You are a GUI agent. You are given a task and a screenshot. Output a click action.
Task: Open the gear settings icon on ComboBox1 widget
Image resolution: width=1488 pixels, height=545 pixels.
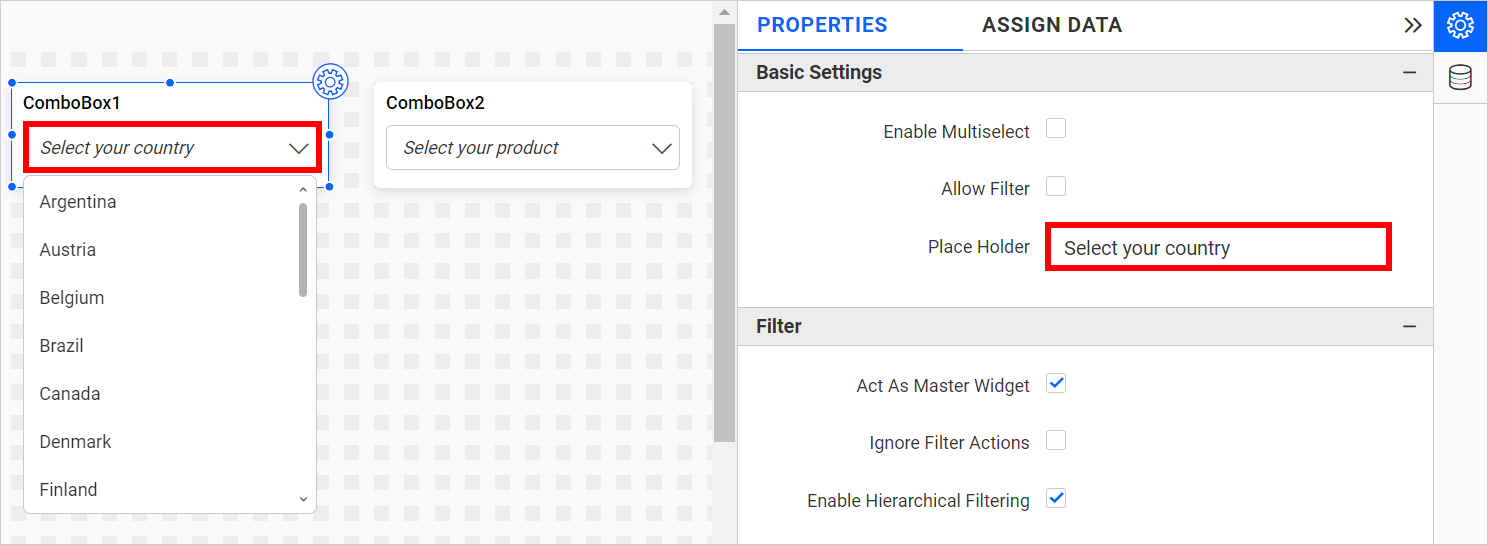point(330,81)
